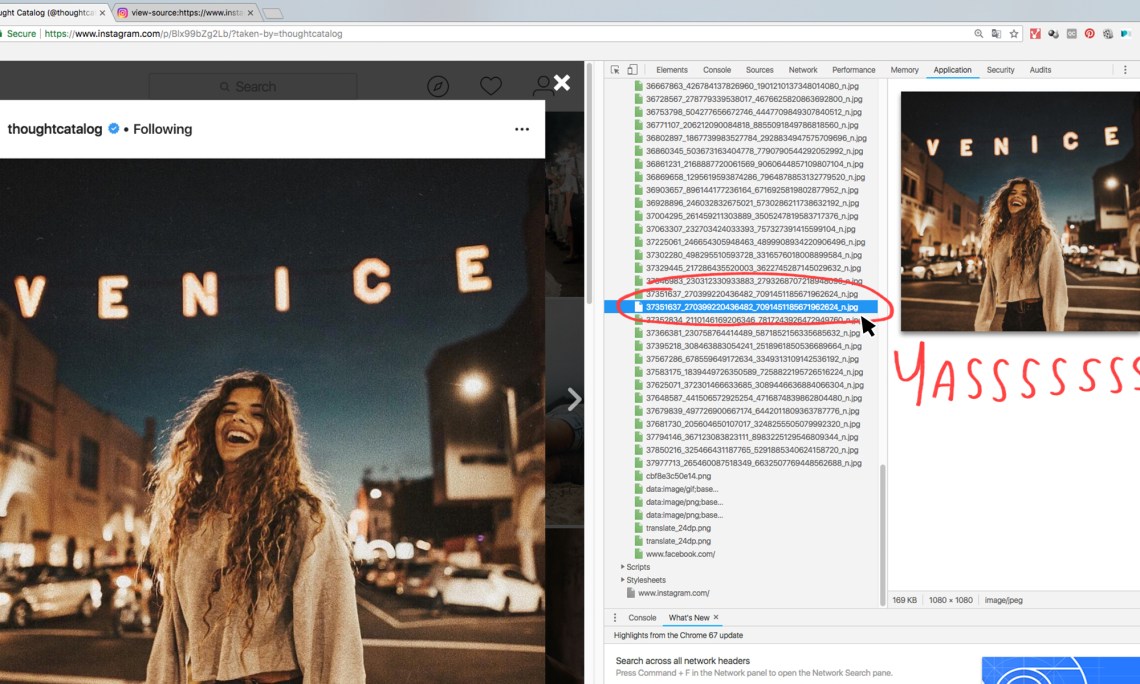Viewport: 1140px width, 684px height.
Task: Switch to the Sources panel tab
Action: tap(760, 70)
